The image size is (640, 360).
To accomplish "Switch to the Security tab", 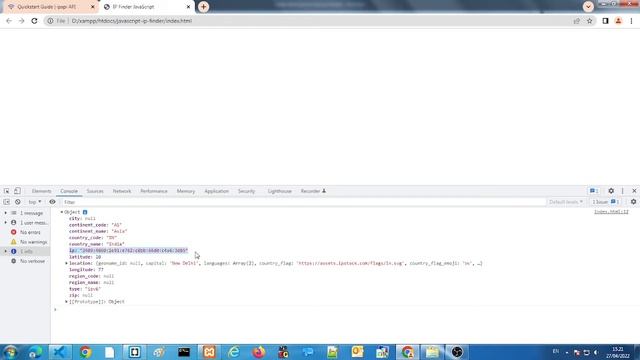I will 247,191.
